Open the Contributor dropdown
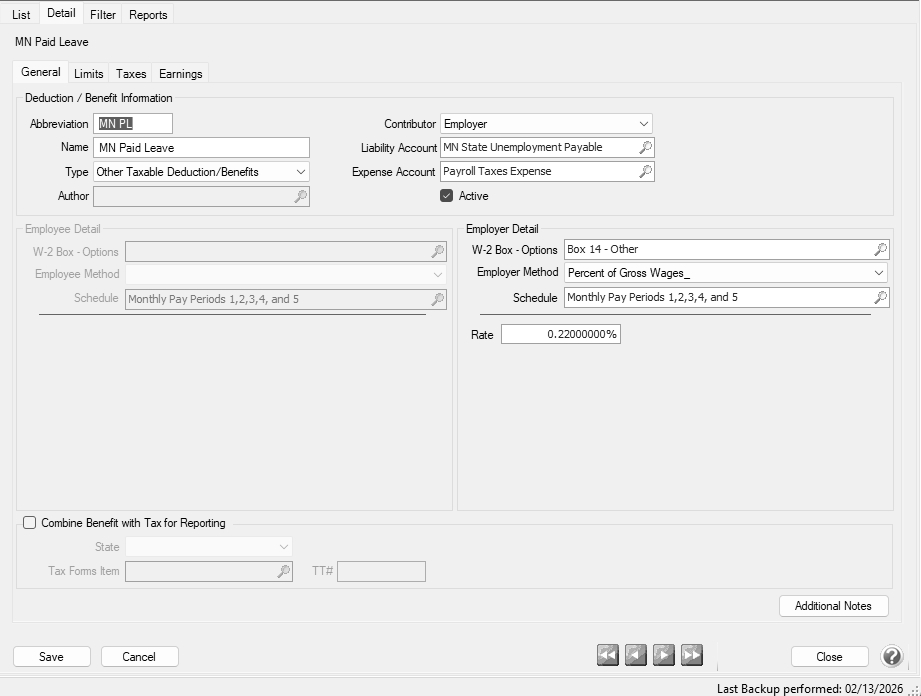 tap(644, 124)
